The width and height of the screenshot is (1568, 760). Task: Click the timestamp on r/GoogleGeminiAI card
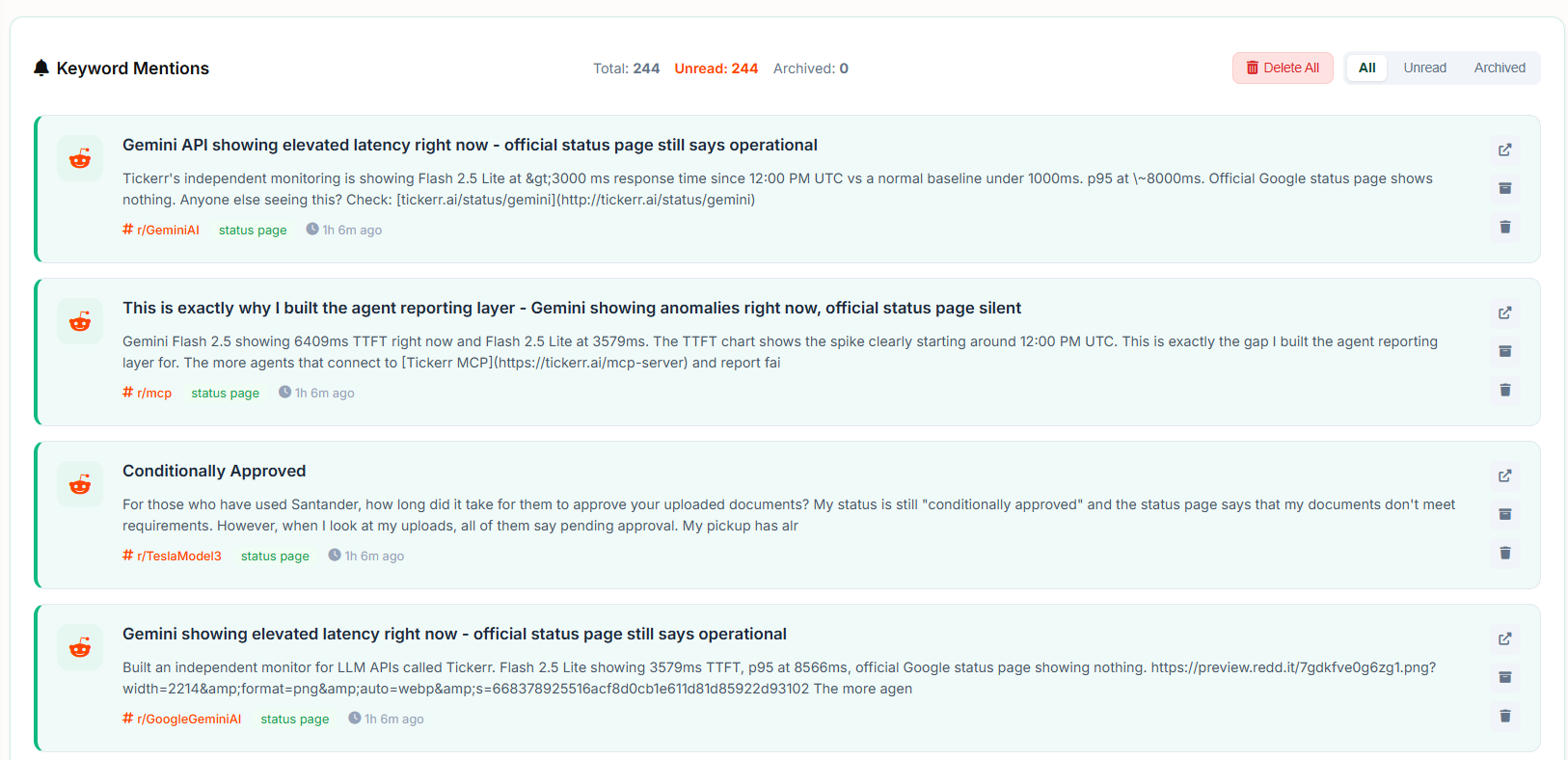coord(386,719)
